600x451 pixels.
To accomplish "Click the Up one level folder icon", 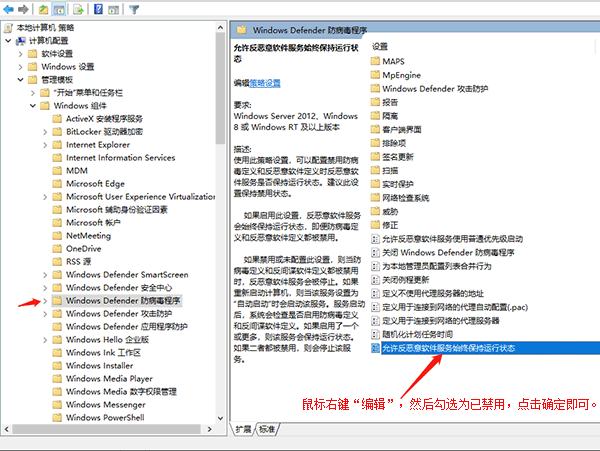I will 43,9.
